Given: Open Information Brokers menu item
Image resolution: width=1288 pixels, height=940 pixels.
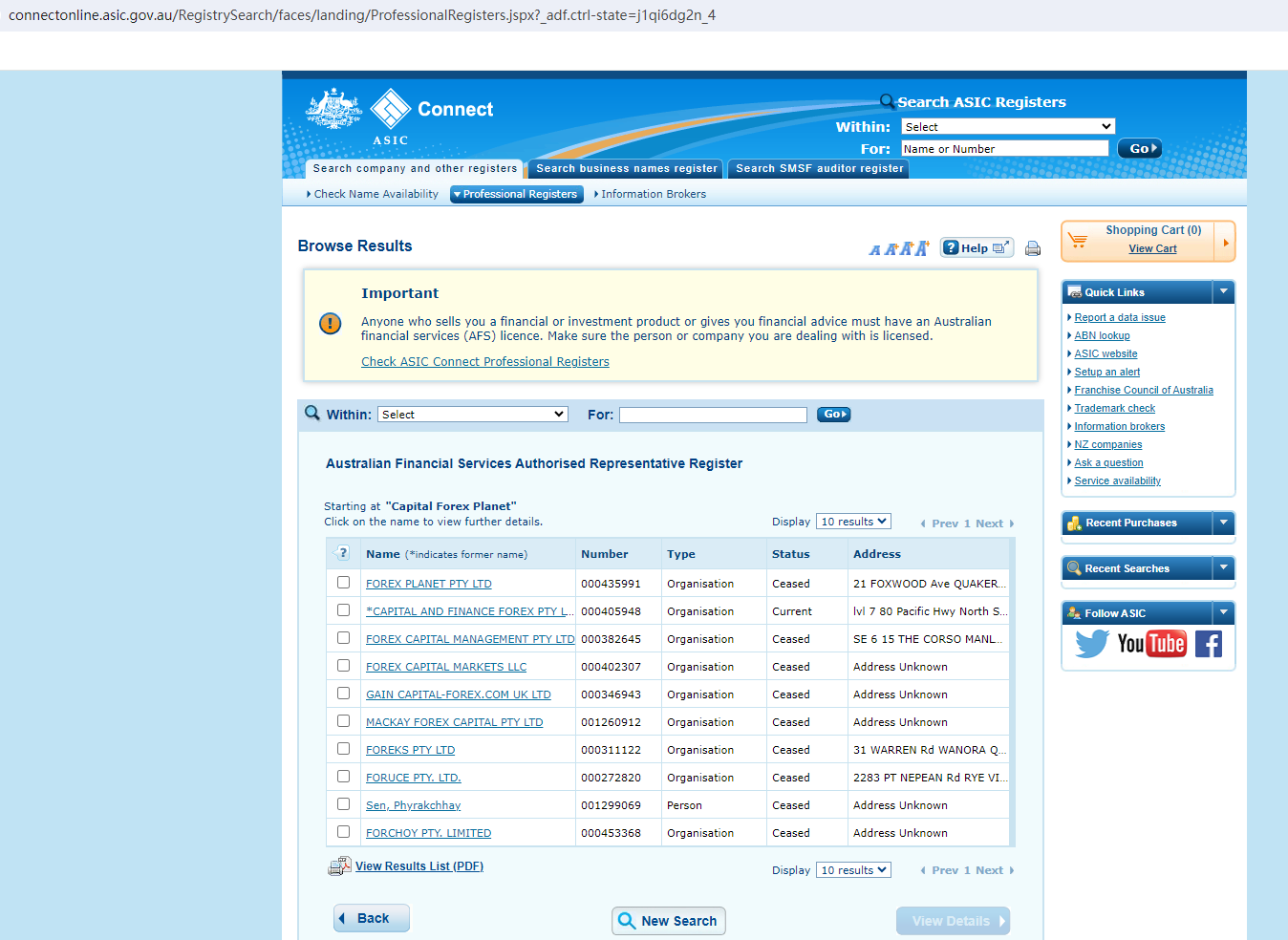Looking at the screenshot, I should (x=653, y=194).
